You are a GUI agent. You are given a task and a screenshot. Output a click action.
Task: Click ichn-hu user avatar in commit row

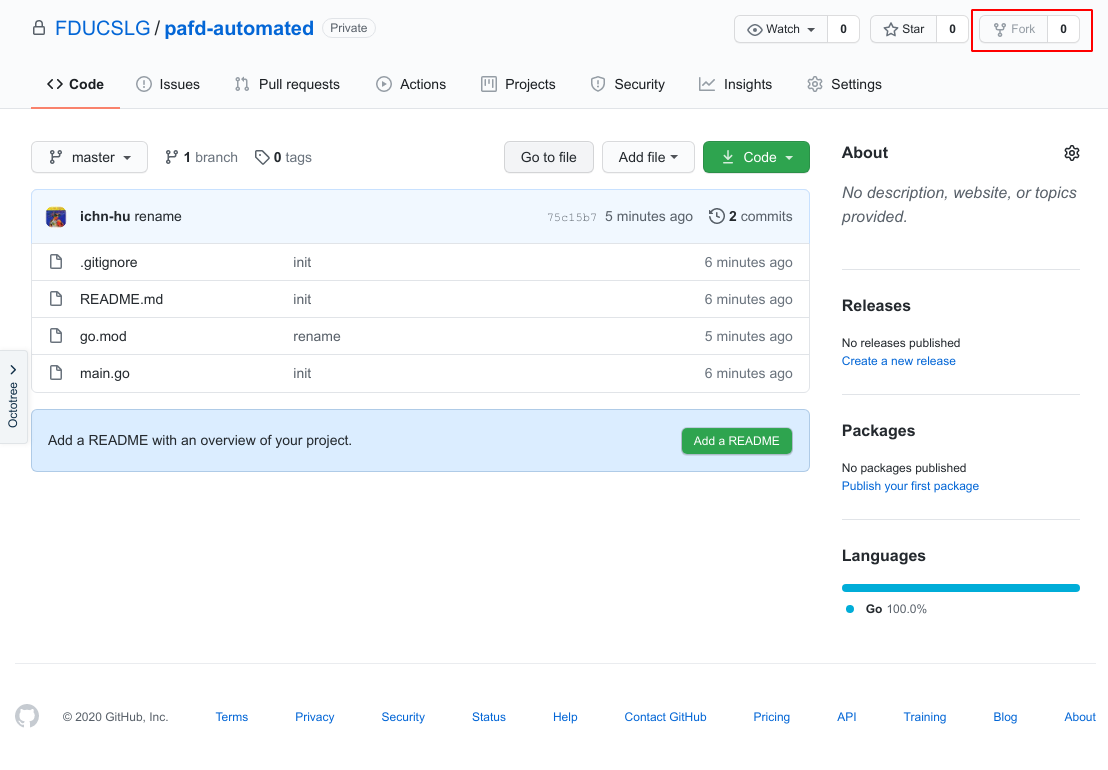[x=57, y=217]
